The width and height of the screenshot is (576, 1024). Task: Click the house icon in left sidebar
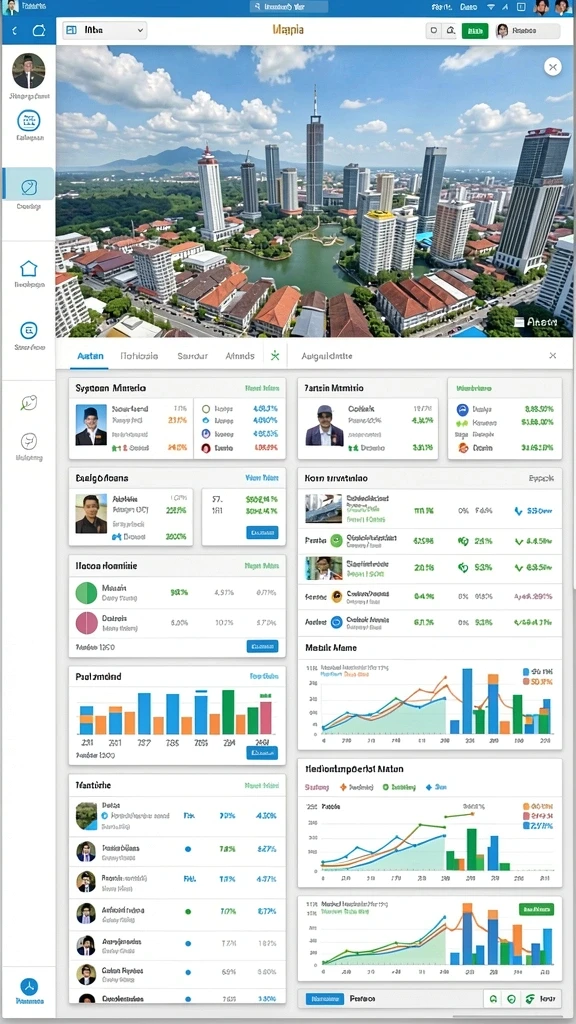[x=29, y=268]
